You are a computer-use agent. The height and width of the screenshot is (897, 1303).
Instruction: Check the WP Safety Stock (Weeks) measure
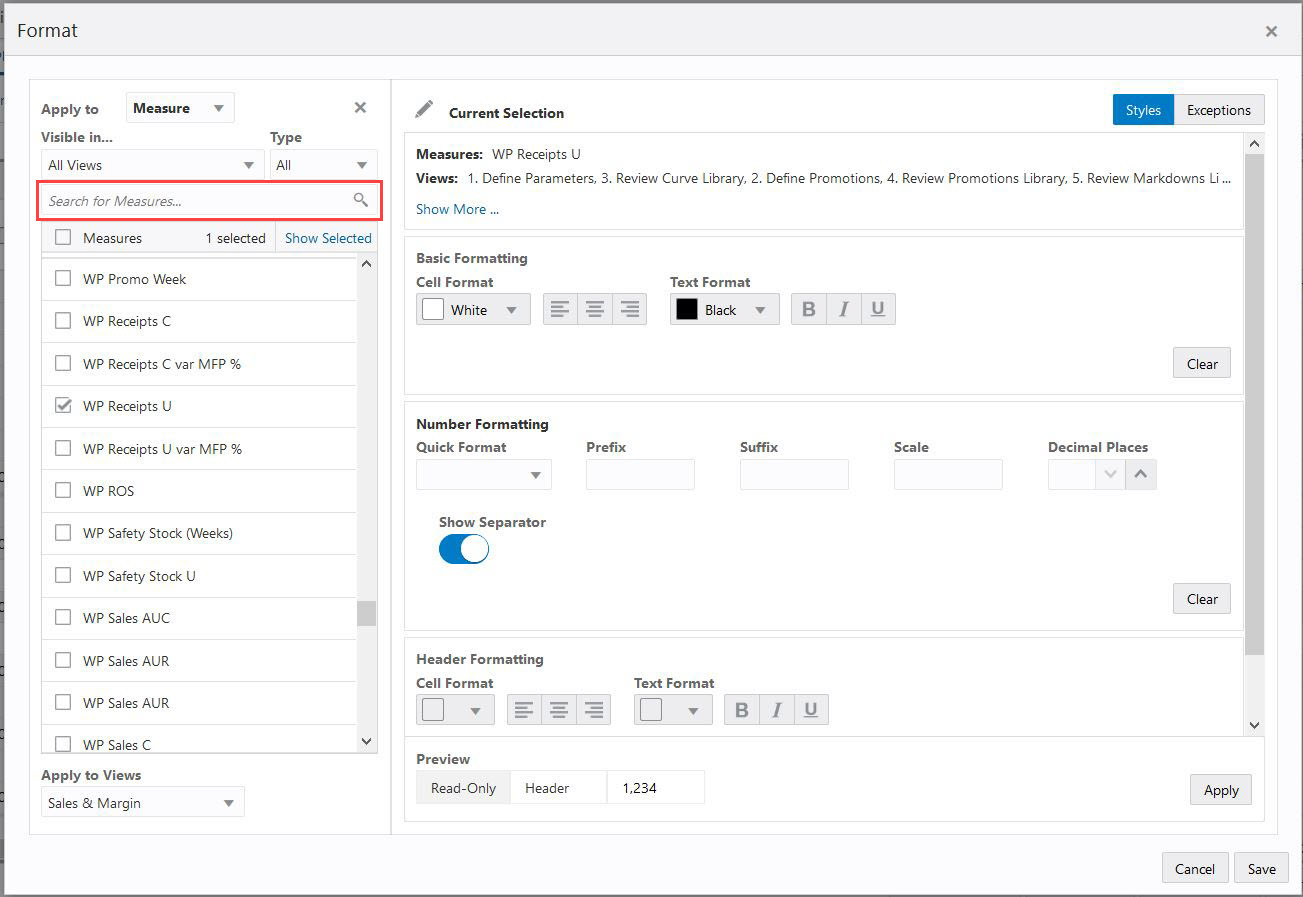(x=63, y=533)
